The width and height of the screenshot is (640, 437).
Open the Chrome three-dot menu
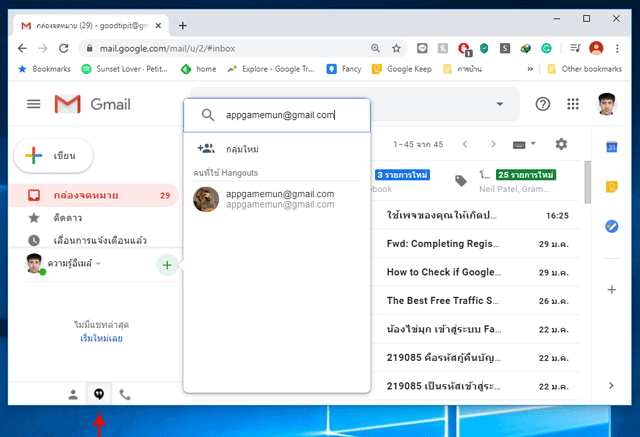pos(617,49)
